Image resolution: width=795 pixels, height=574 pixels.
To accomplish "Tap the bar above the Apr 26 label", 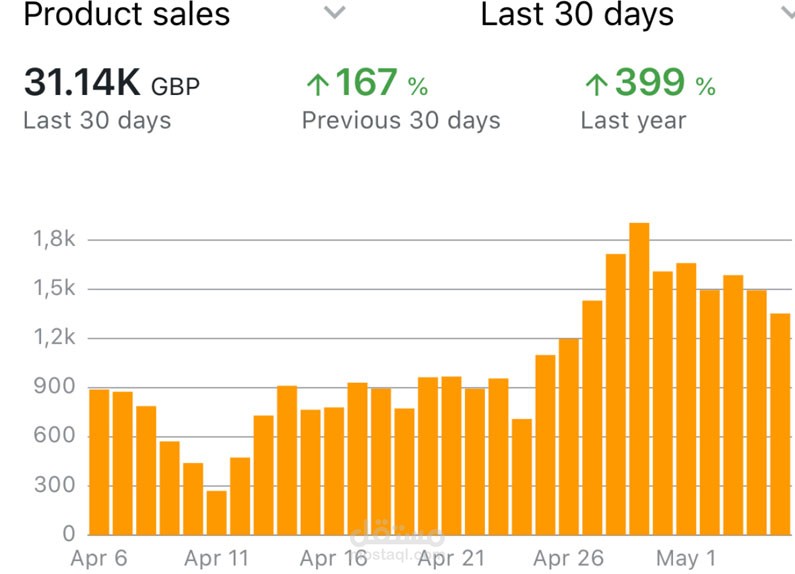I will [569, 437].
